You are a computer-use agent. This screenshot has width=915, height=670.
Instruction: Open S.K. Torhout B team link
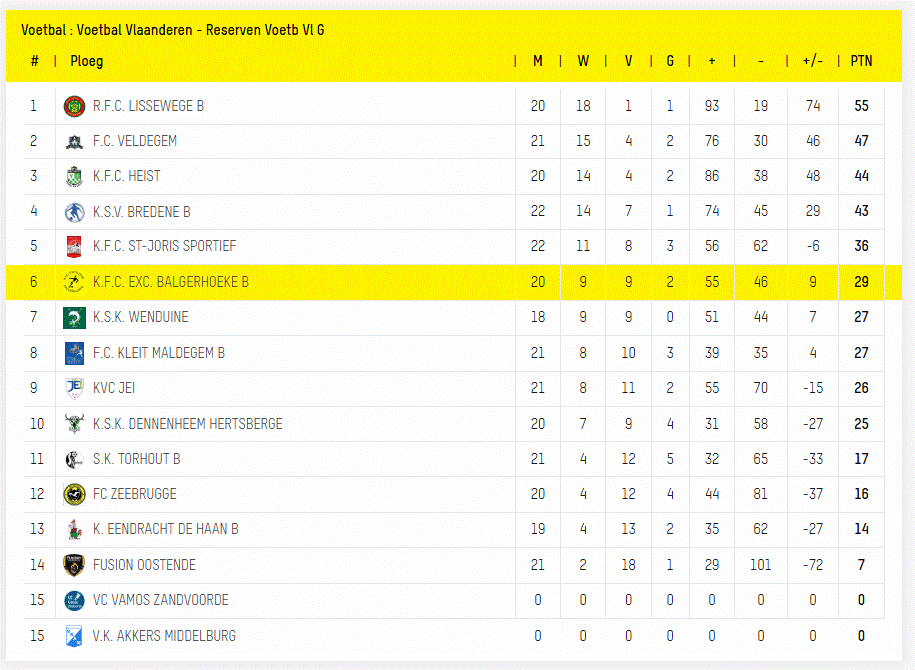[x=136, y=459]
